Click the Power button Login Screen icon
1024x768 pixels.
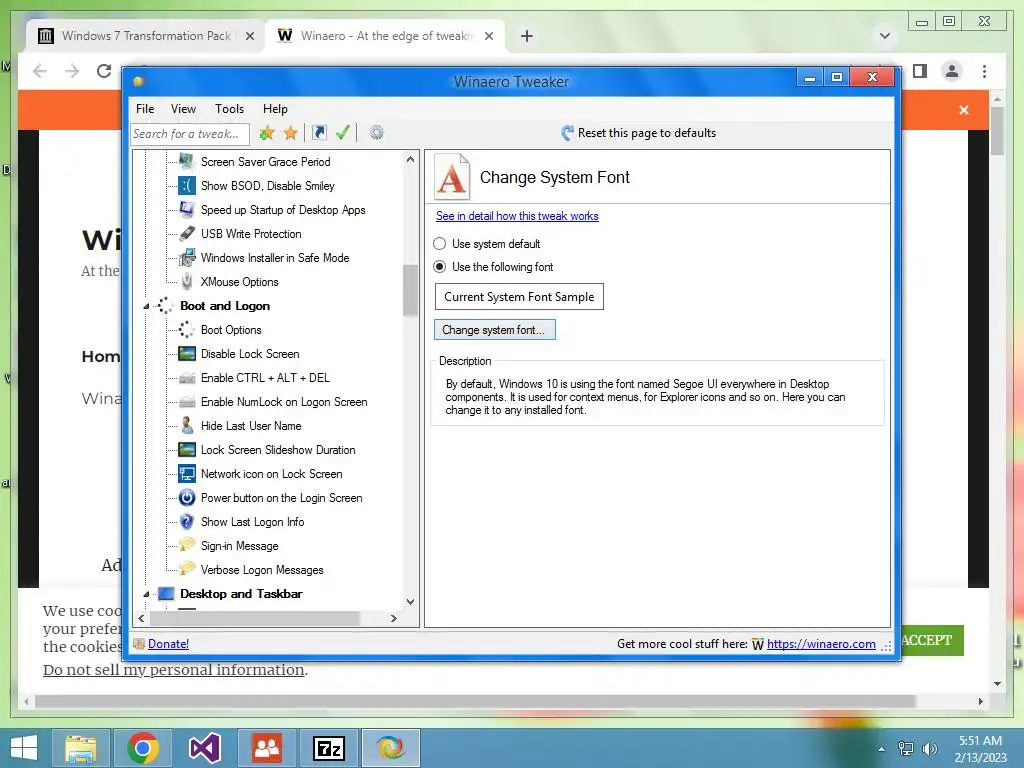tap(187, 498)
